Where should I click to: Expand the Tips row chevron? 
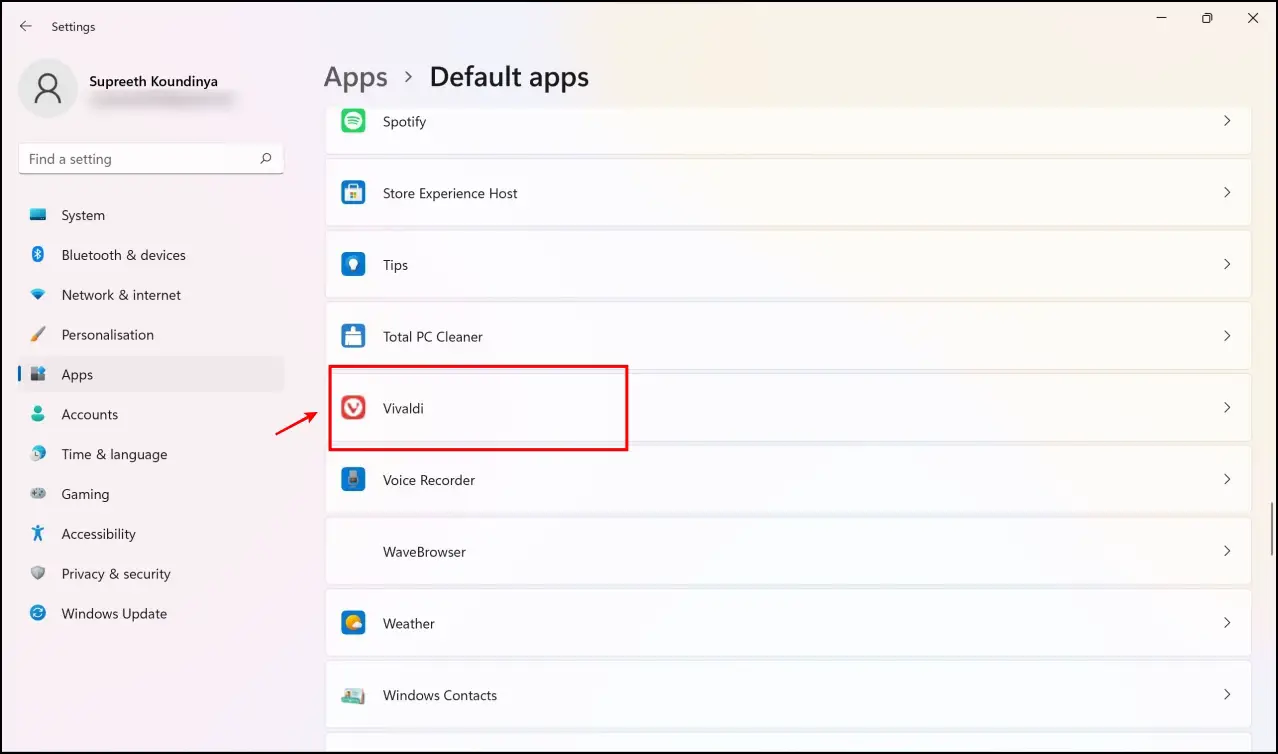point(1227,265)
